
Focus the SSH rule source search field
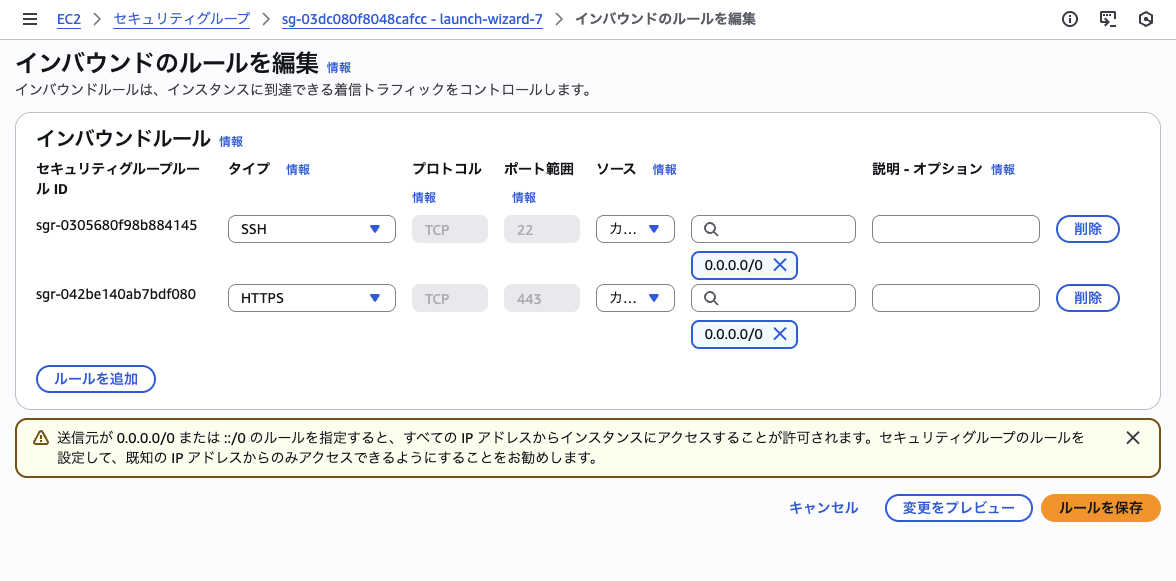coord(773,229)
